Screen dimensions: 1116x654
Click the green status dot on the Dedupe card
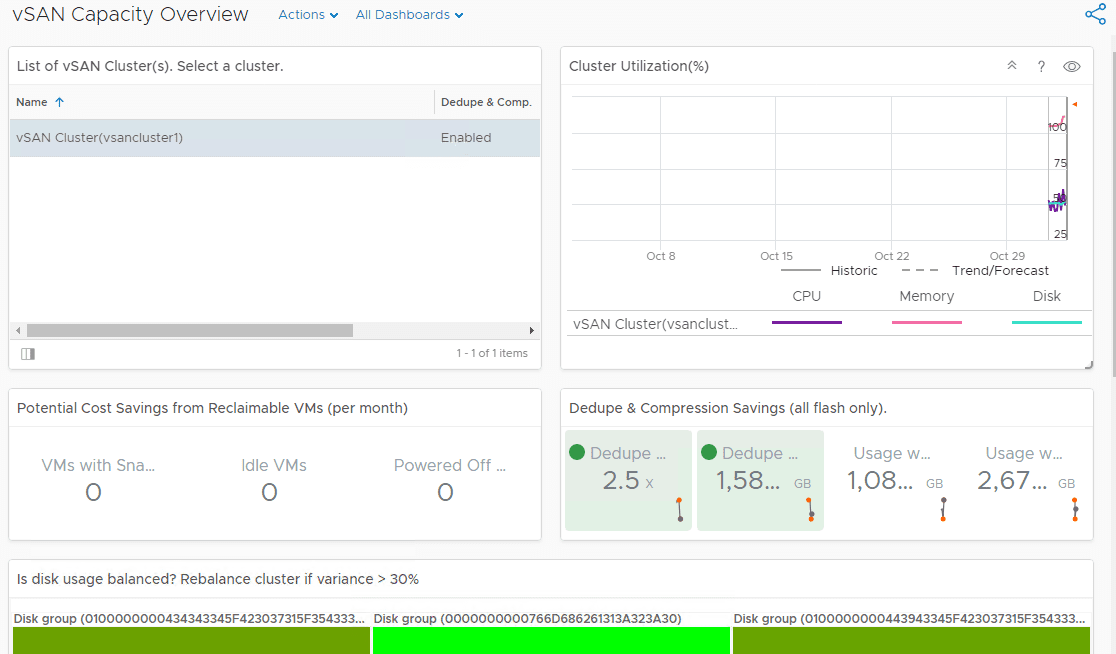click(578, 452)
